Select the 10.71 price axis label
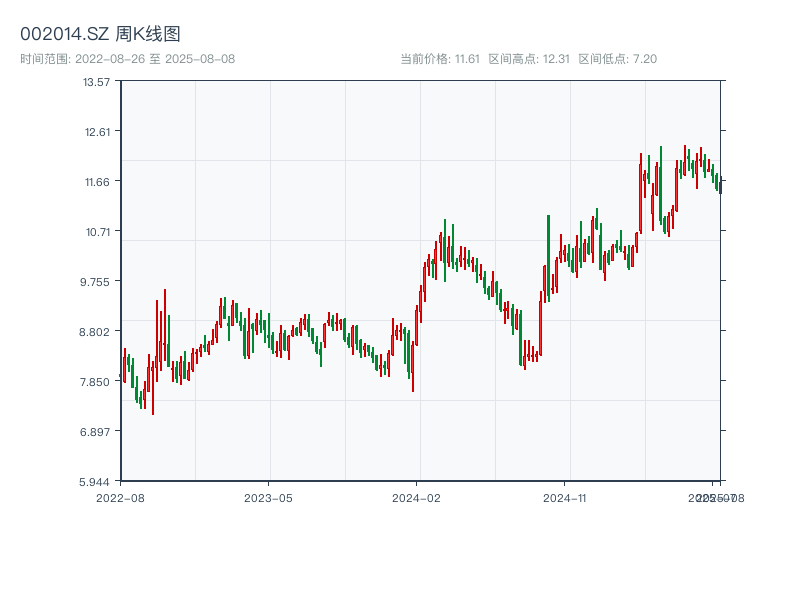 click(96, 232)
